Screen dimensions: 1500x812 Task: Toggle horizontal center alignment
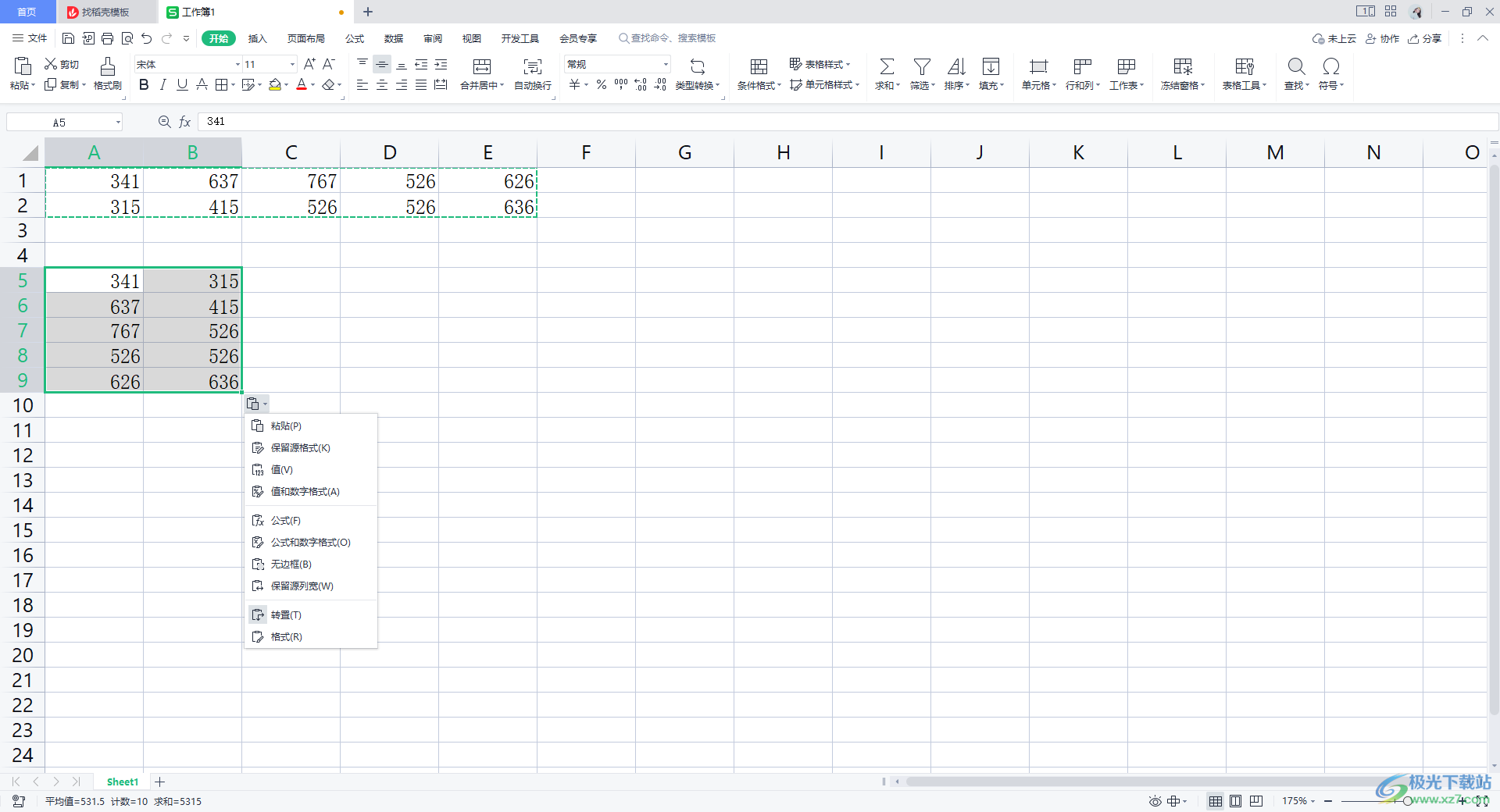tap(382, 84)
